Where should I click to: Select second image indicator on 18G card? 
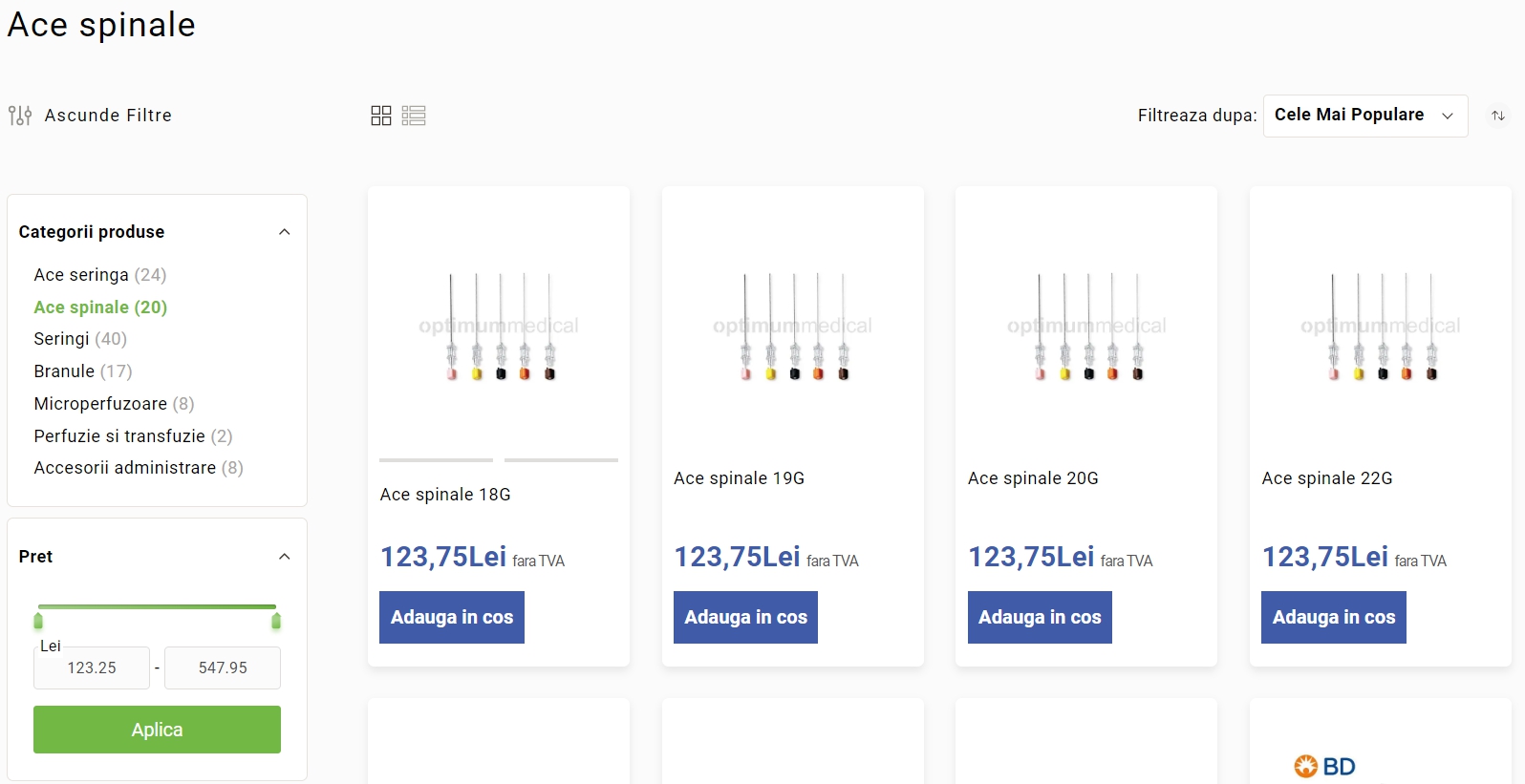pos(561,460)
